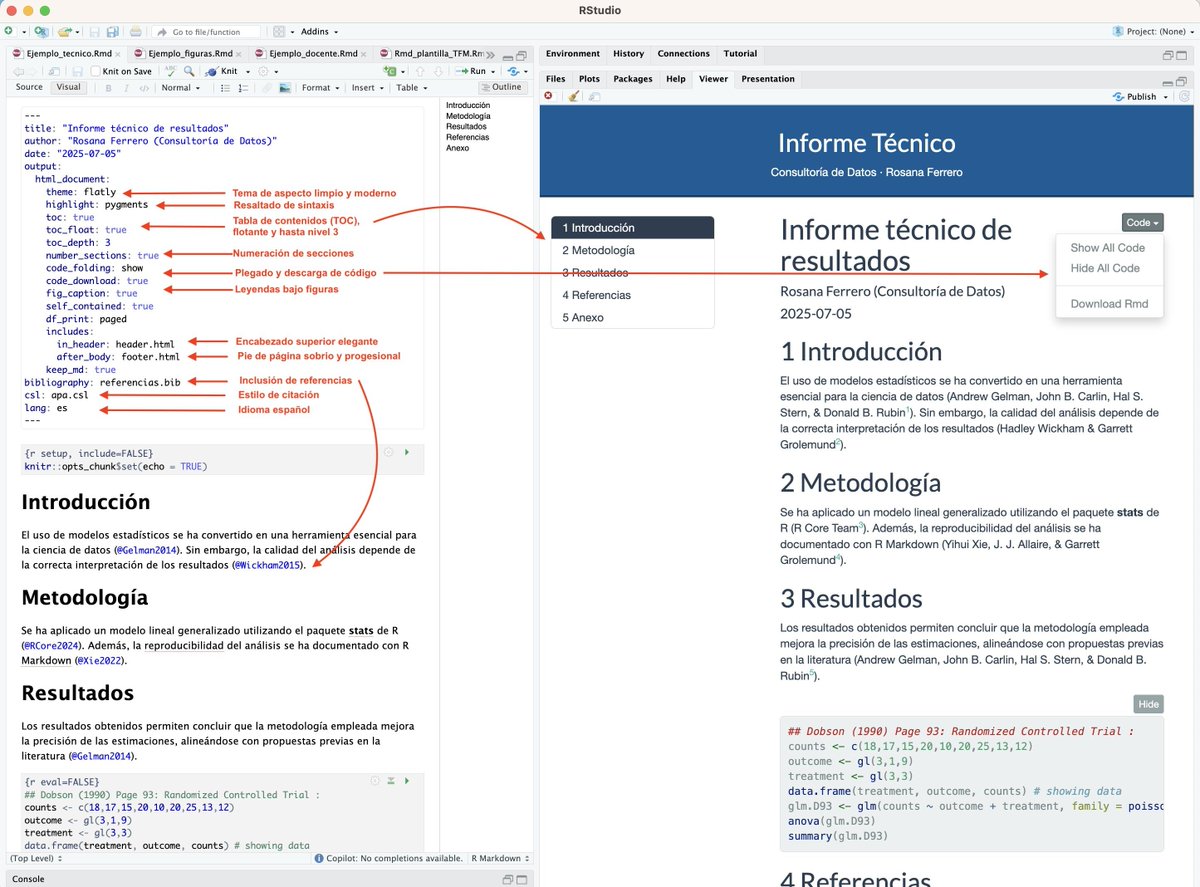
Task: Click the Save All double-floppy icon
Action: pos(112,32)
